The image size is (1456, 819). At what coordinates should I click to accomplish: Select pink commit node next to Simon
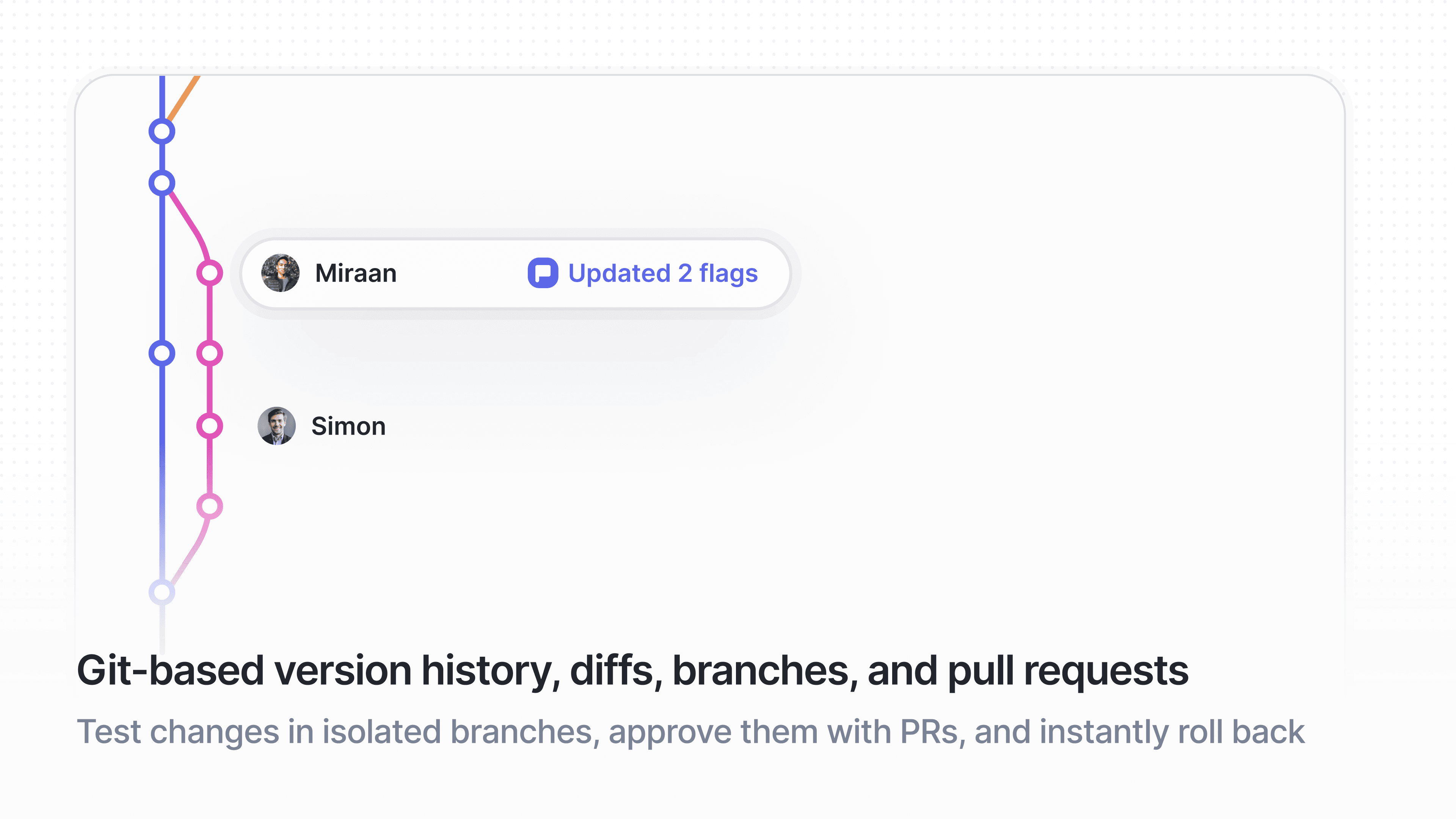pyautogui.click(x=210, y=426)
